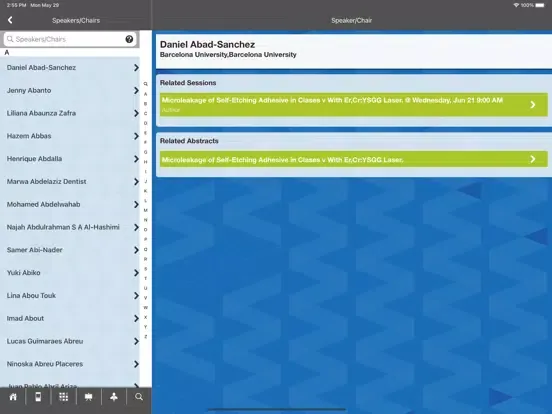The image size is (552, 414).
Task: Select Imad About in speaker list
Action: [70, 318]
